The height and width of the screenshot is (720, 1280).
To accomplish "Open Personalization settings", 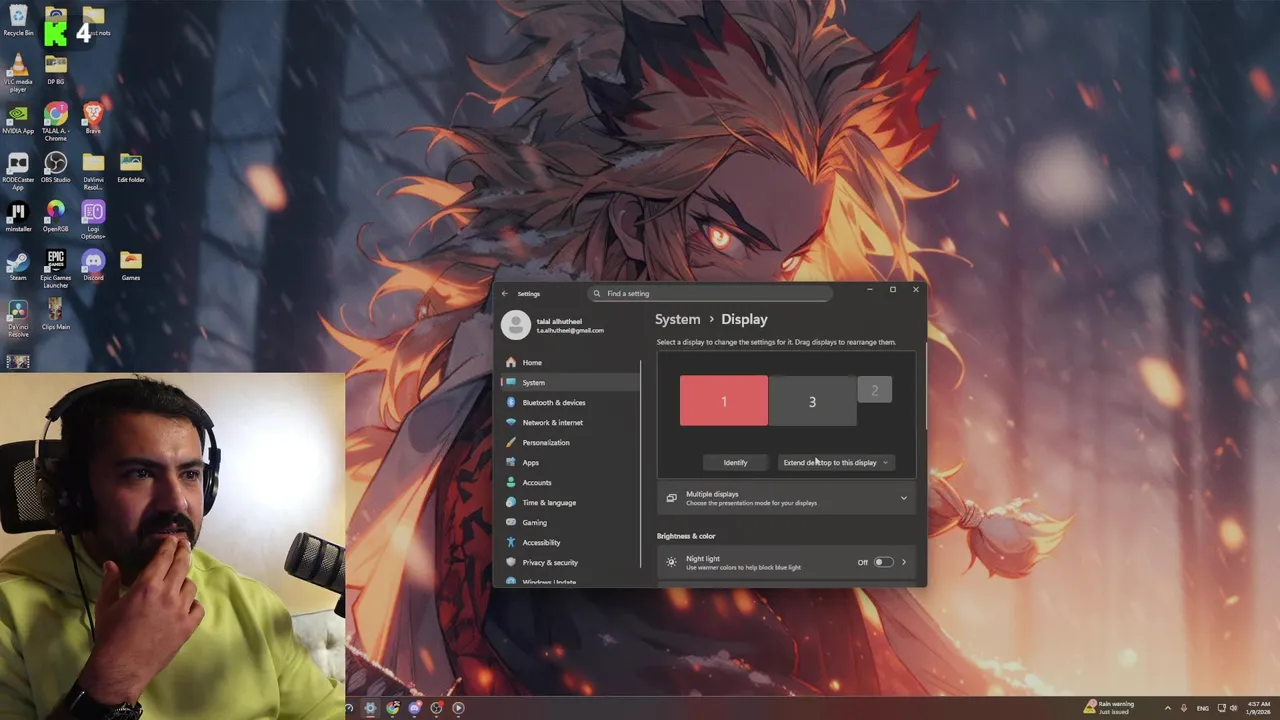I will [571, 442].
